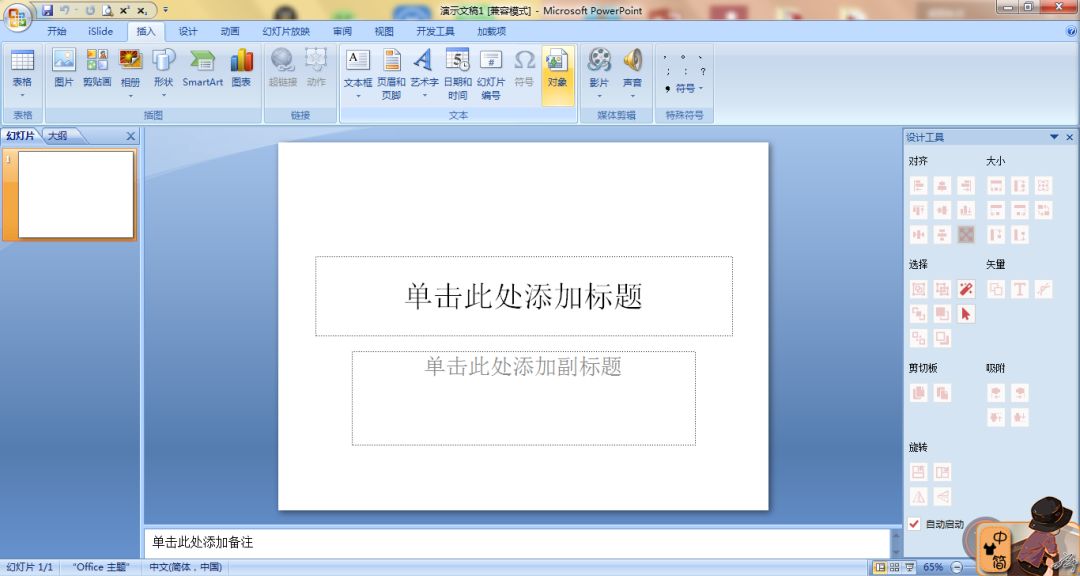
Task: Insert a Clip Art (剪贴画) image
Action: click(97, 71)
